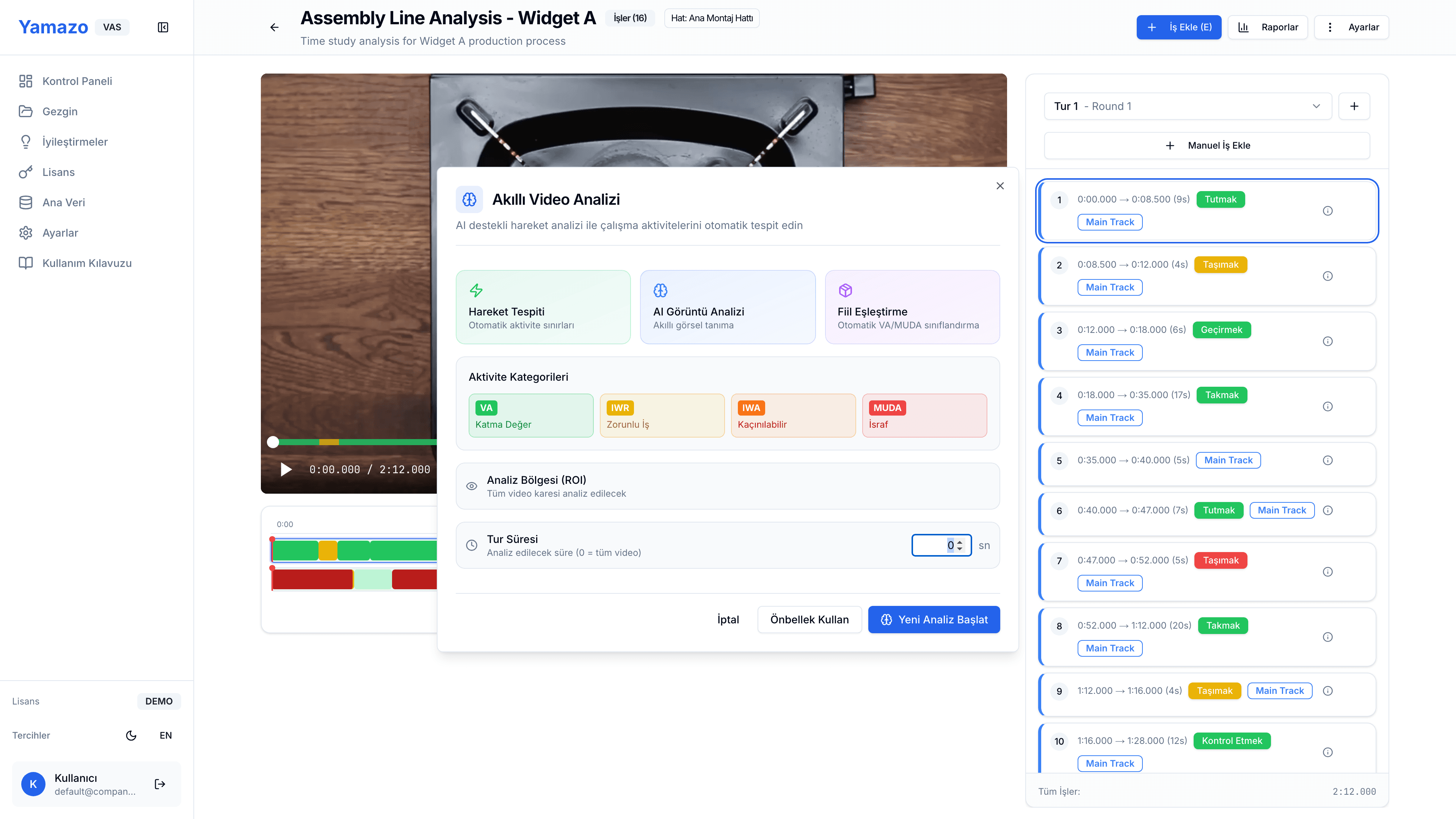This screenshot has width=1456, height=819.
Task: Toggle dark mode moon icon
Action: click(x=131, y=735)
